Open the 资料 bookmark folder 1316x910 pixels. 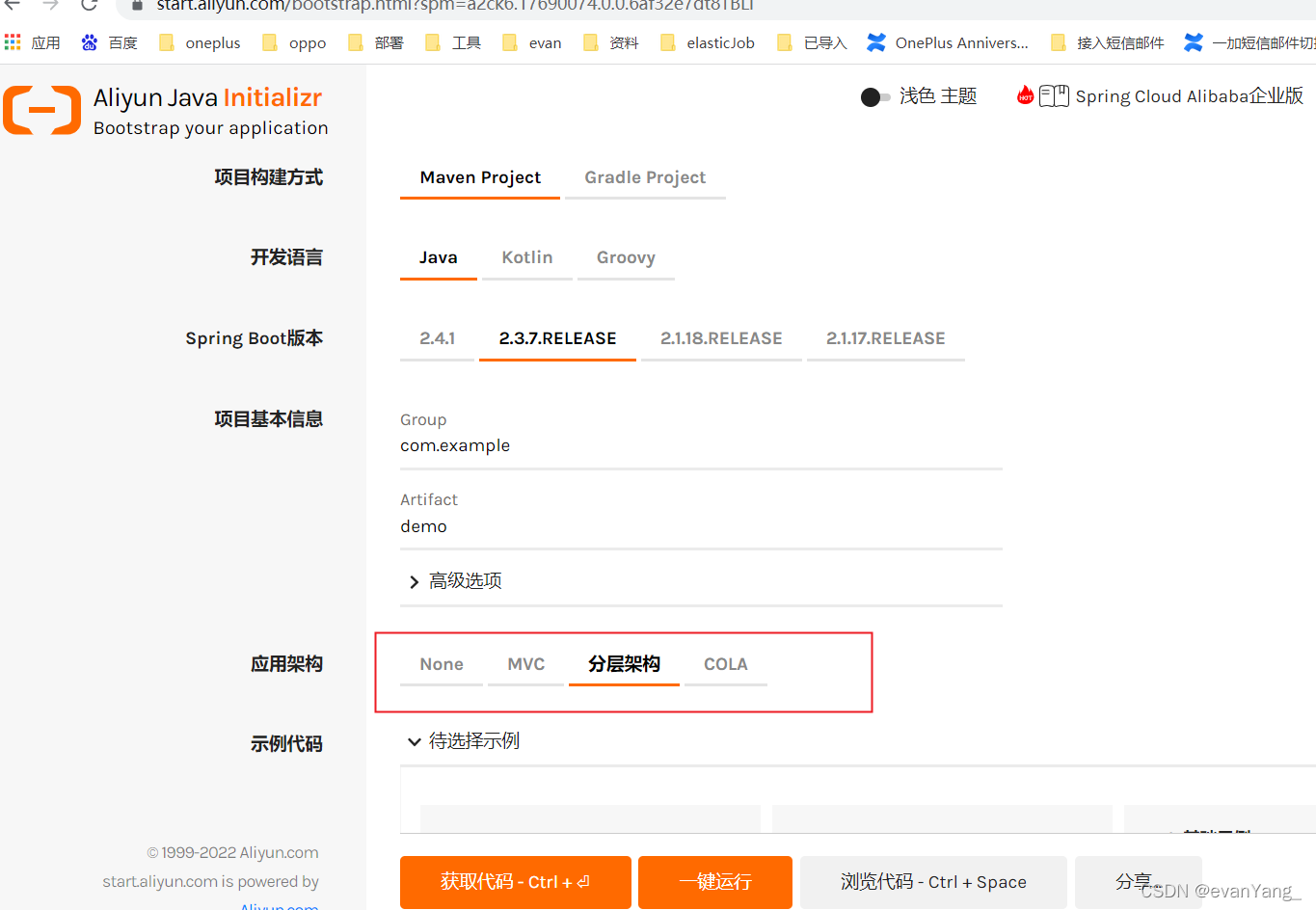[611, 42]
